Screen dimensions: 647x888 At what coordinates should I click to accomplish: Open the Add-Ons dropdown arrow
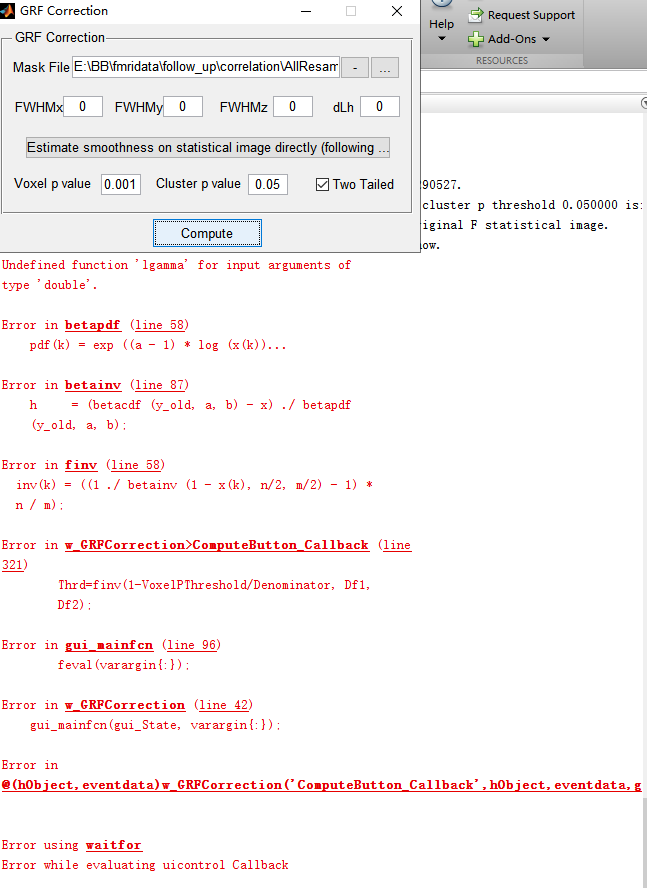tap(546, 40)
